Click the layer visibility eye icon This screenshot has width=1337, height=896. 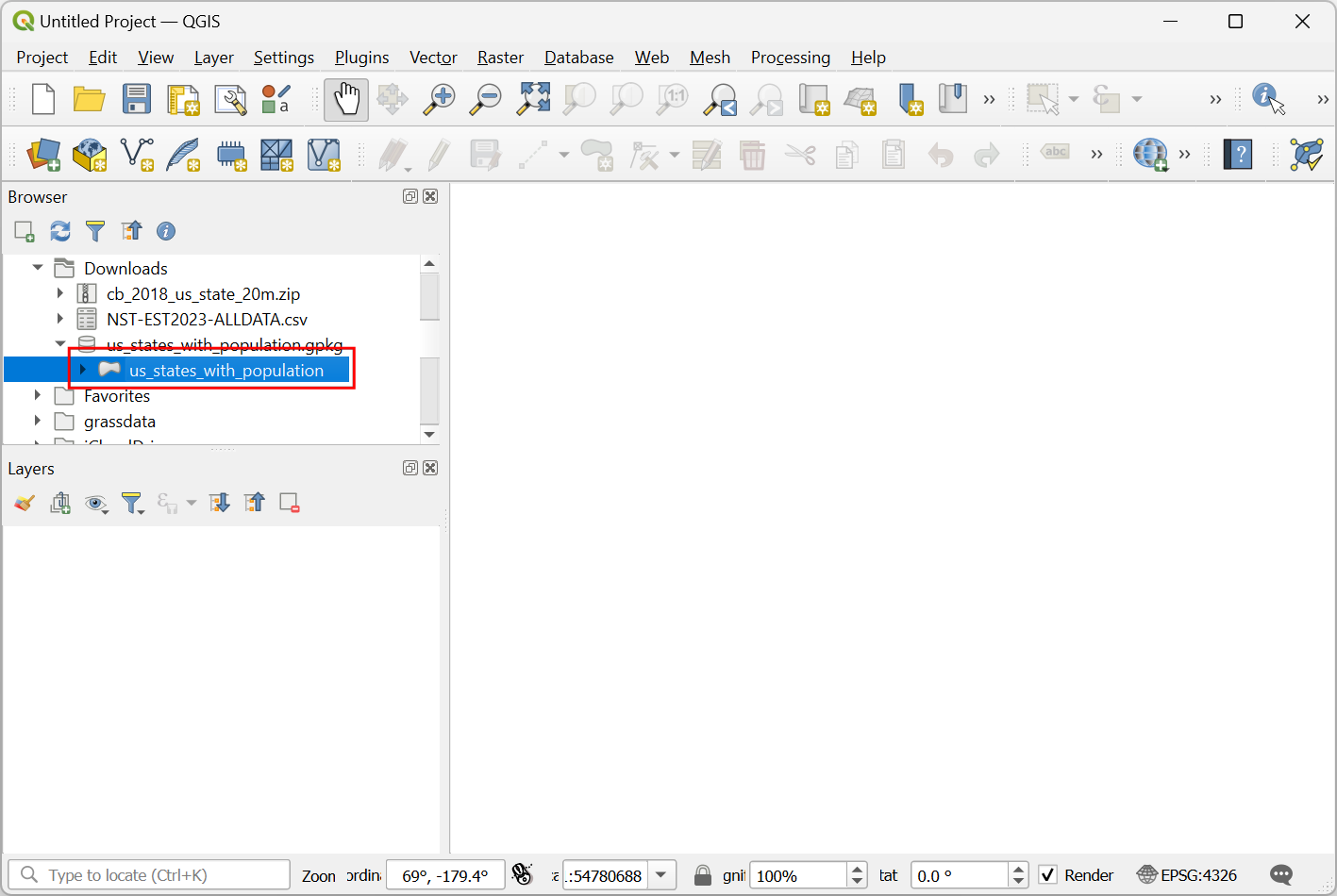click(95, 504)
